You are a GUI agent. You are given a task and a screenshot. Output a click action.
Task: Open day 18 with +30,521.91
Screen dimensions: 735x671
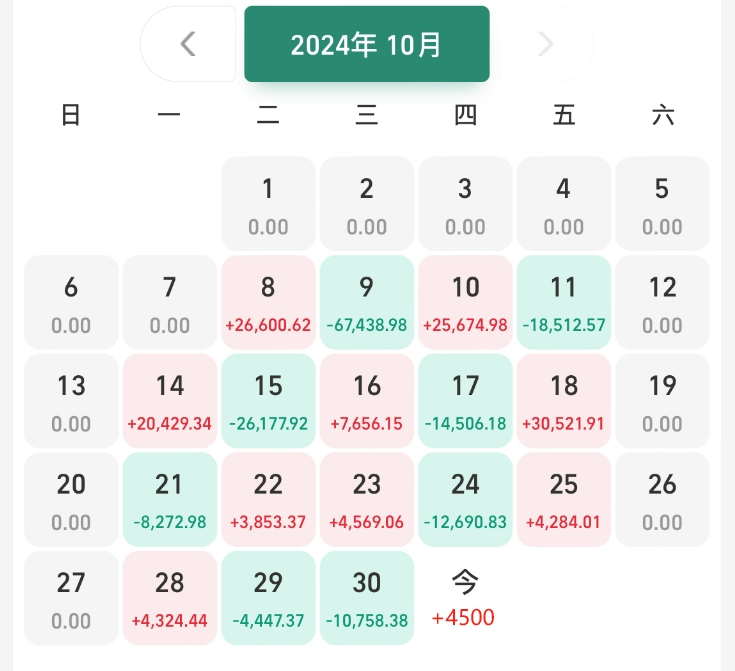pyautogui.click(x=563, y=401)
